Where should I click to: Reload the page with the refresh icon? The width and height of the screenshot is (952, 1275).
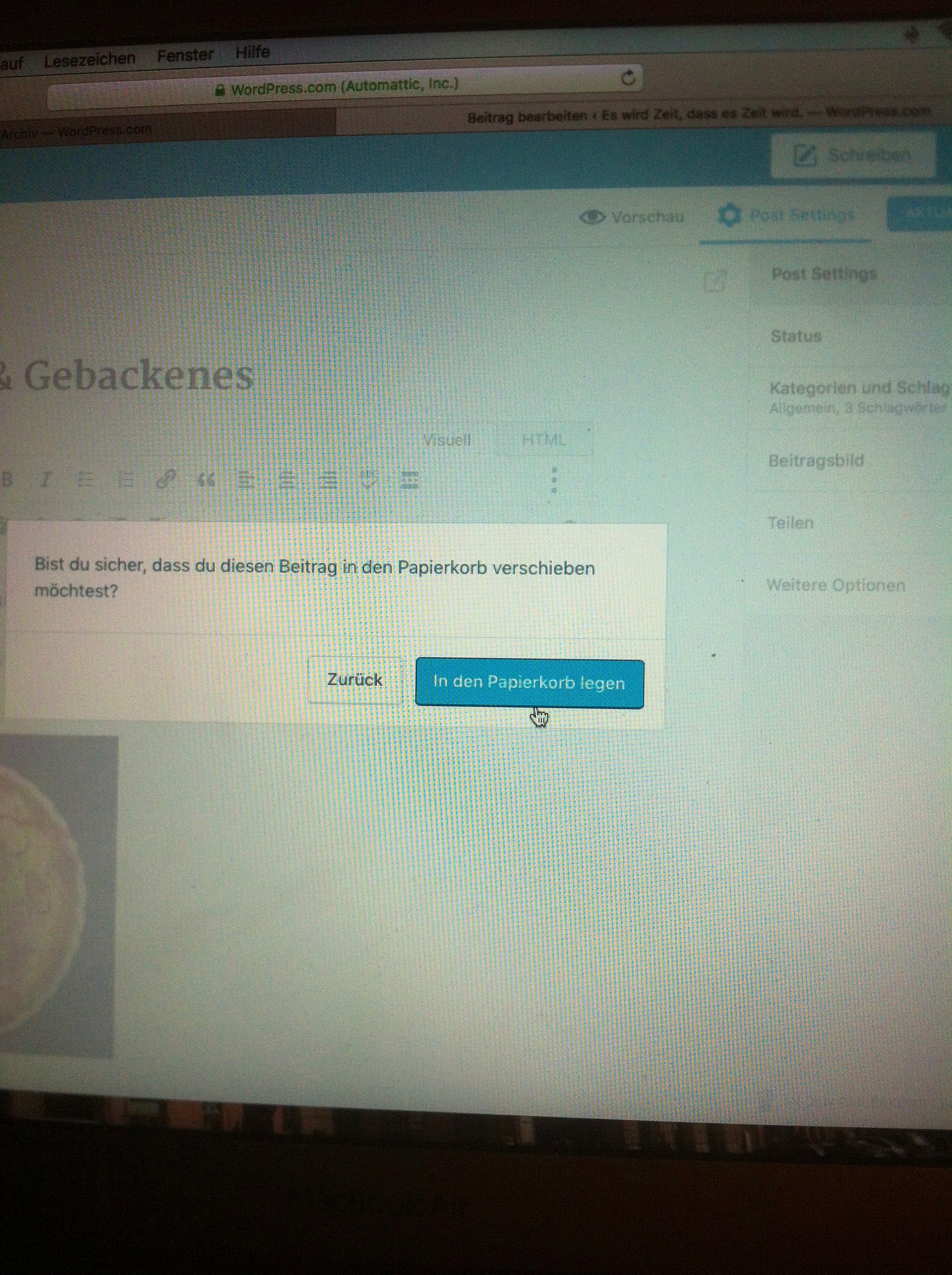(628, 77)
